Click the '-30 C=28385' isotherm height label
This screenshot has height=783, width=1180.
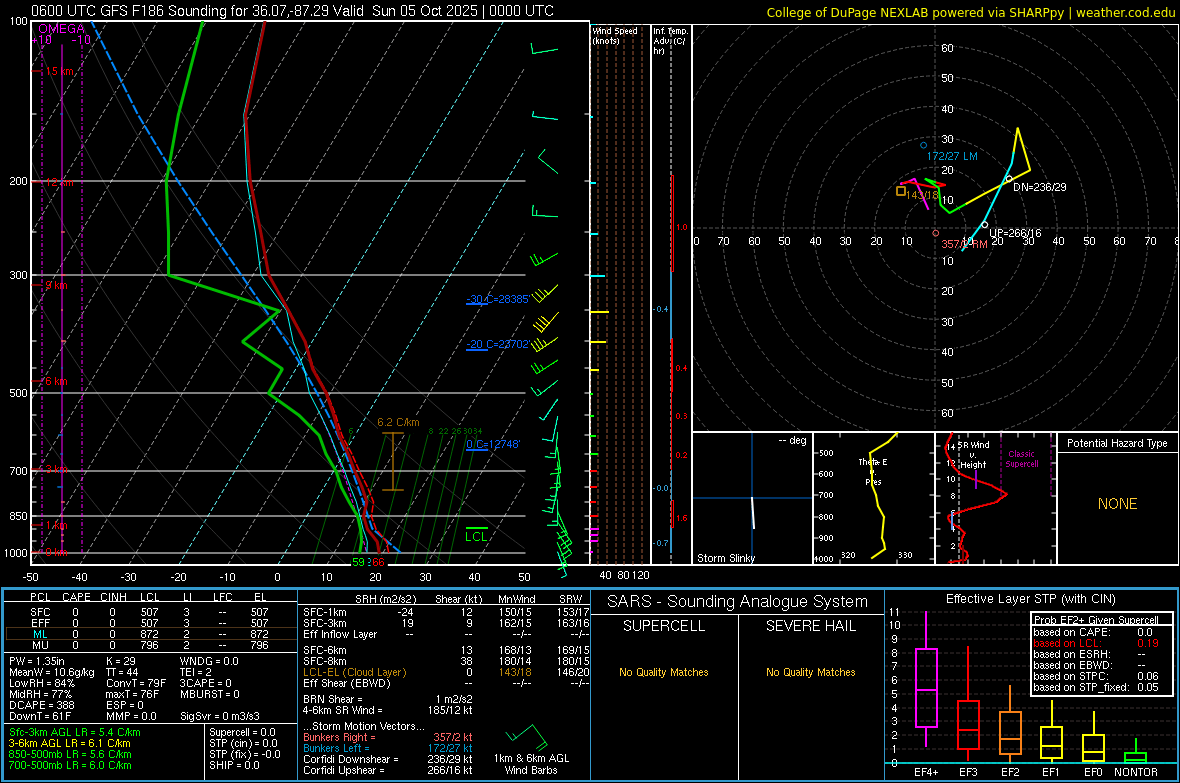click(x=497, y=299)
